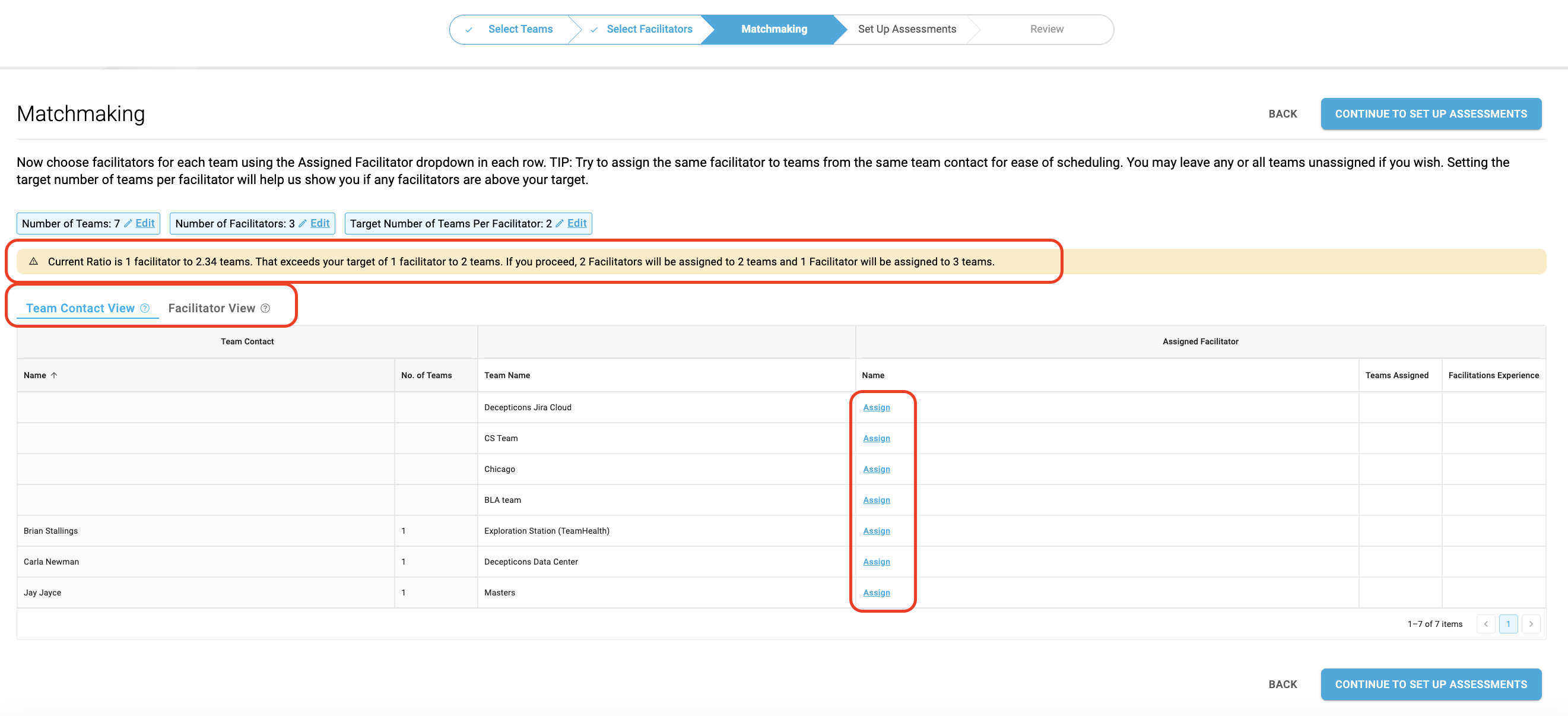Assign a facilitator to Chicago team
The height and width of the screenshot is (716, 1568).
pyautogui.click(x=877, y=470)
